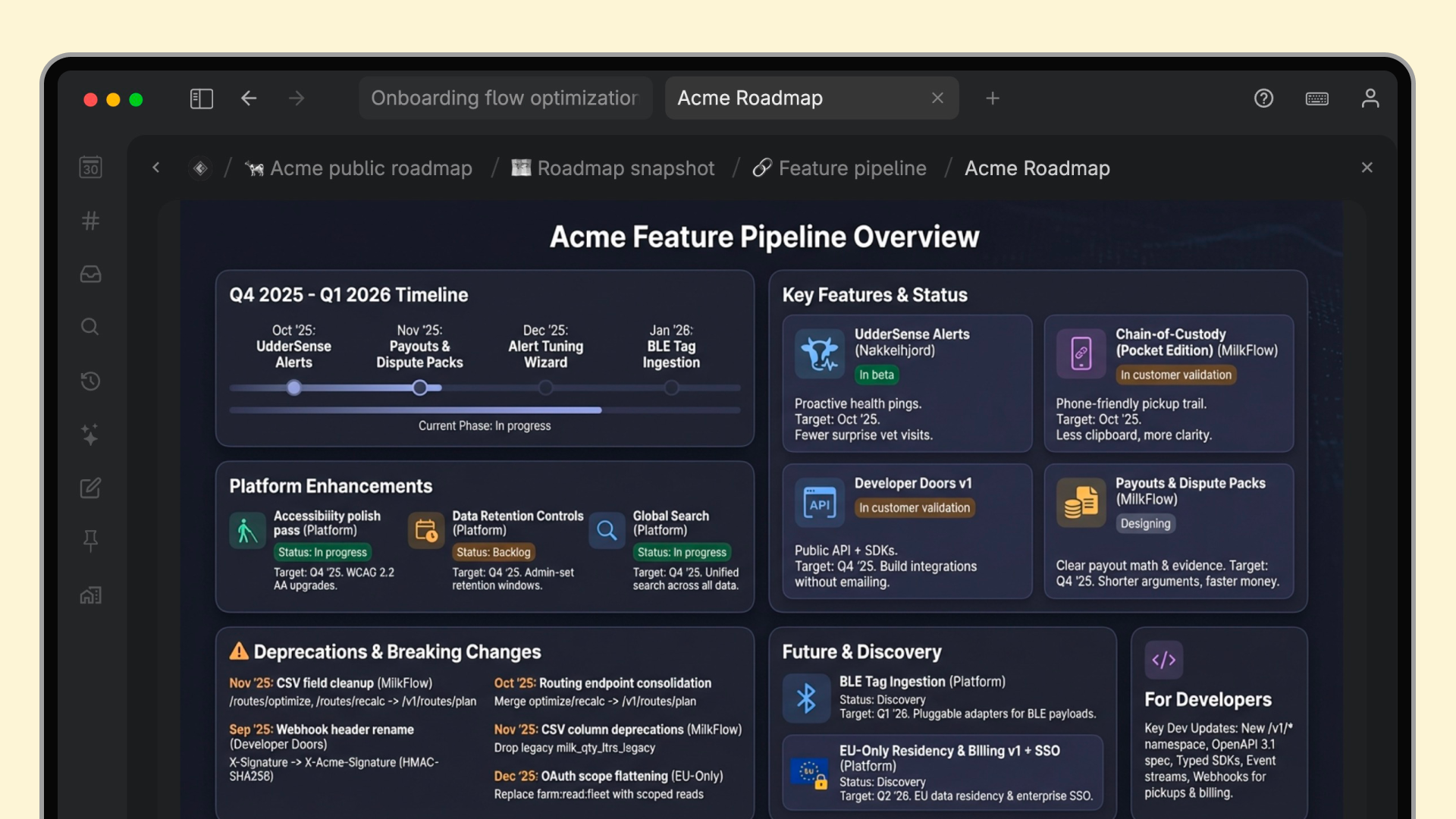Open the help question mark icon
Screen dimensions: 1456x819
tap(1263, 99)
